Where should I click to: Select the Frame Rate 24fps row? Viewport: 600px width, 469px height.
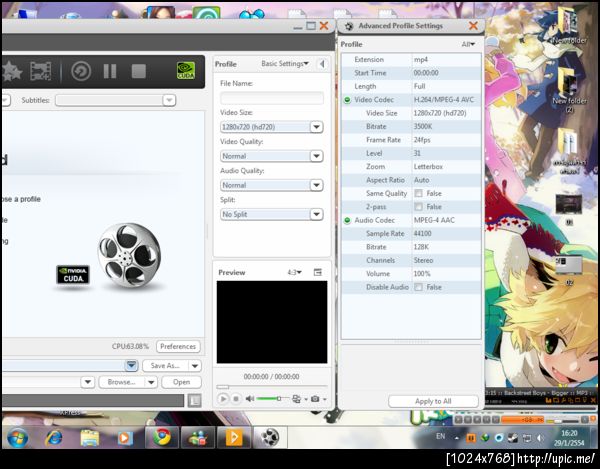(411, 140)
